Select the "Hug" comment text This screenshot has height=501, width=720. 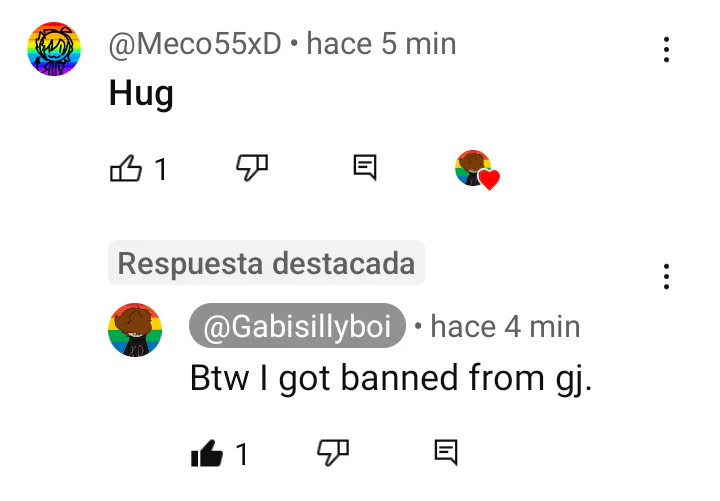[x=141, y=94]
